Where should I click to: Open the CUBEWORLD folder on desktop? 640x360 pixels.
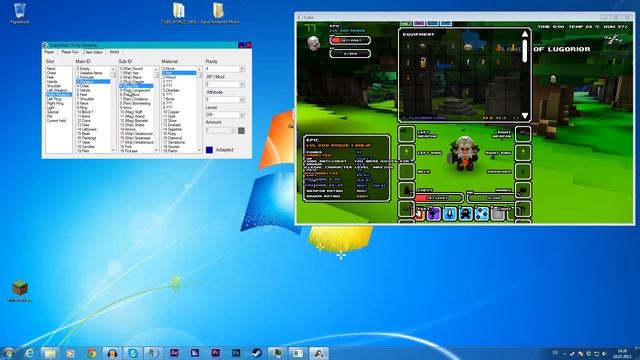178,13
